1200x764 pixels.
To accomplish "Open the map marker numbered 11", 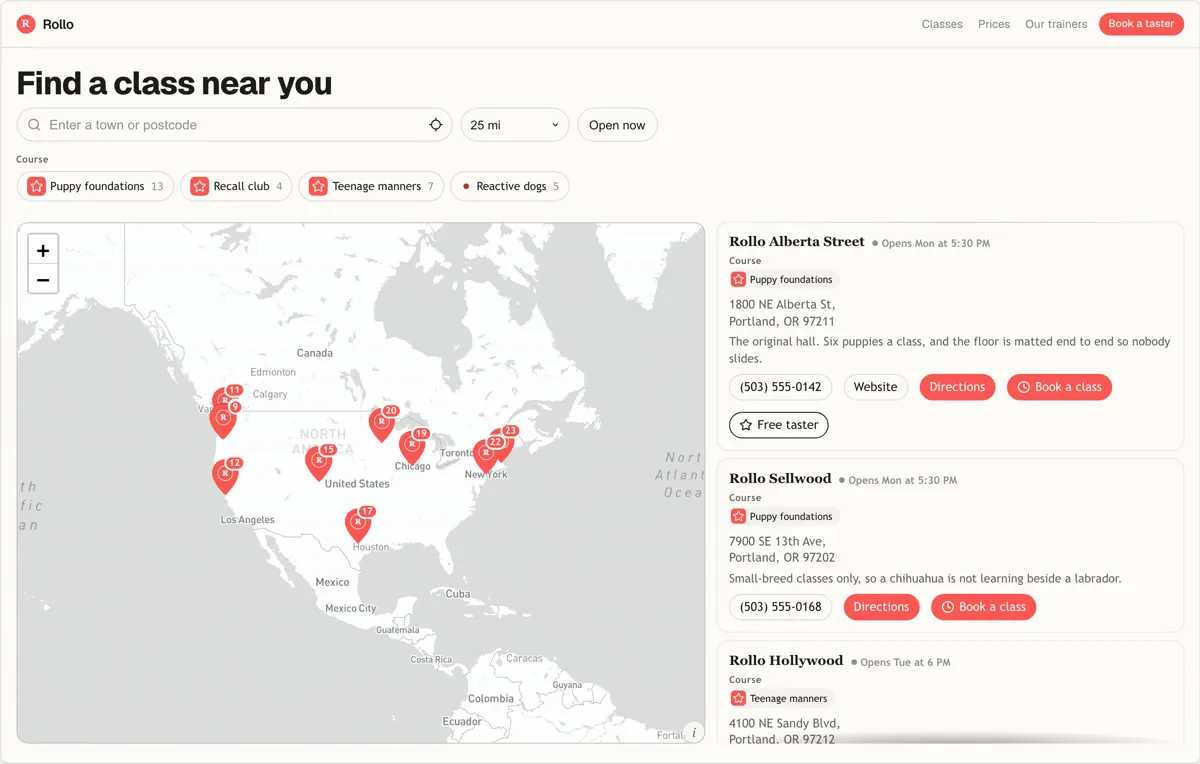I will [x=227, y=399].
